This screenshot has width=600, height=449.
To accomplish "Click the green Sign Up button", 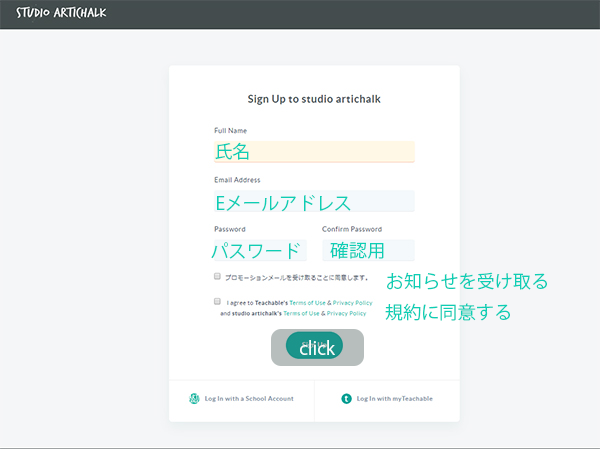I will pyautogui.click(x=314, y=345).
